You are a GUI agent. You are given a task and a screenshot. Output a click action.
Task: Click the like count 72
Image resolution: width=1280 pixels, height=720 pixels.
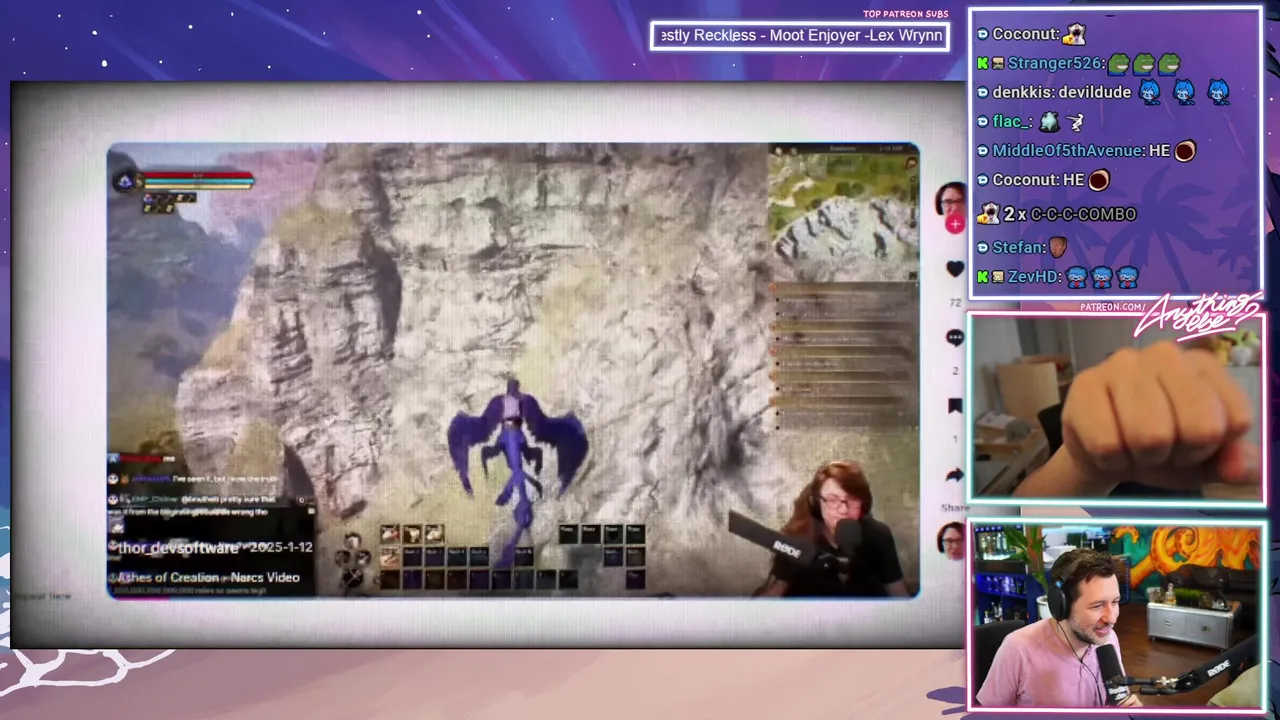coord(955,302)
